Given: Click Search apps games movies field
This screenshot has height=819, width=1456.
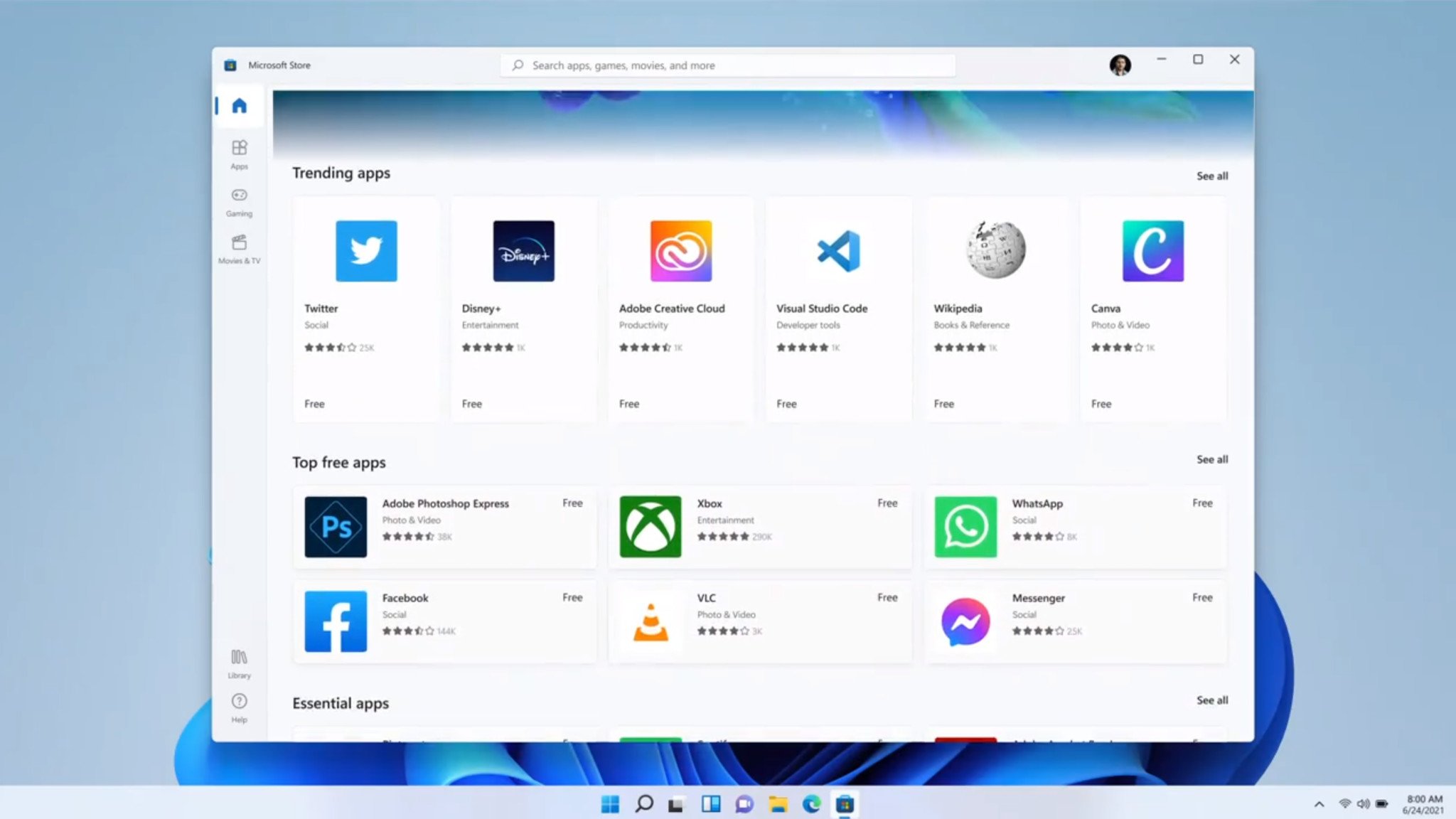Looking at the screenshot, I should point(728,65).
